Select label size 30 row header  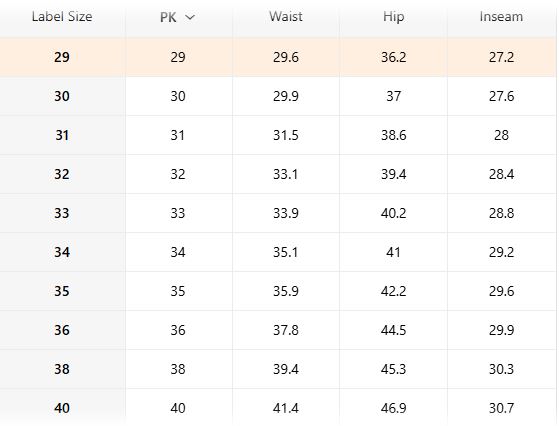point(62,96)
